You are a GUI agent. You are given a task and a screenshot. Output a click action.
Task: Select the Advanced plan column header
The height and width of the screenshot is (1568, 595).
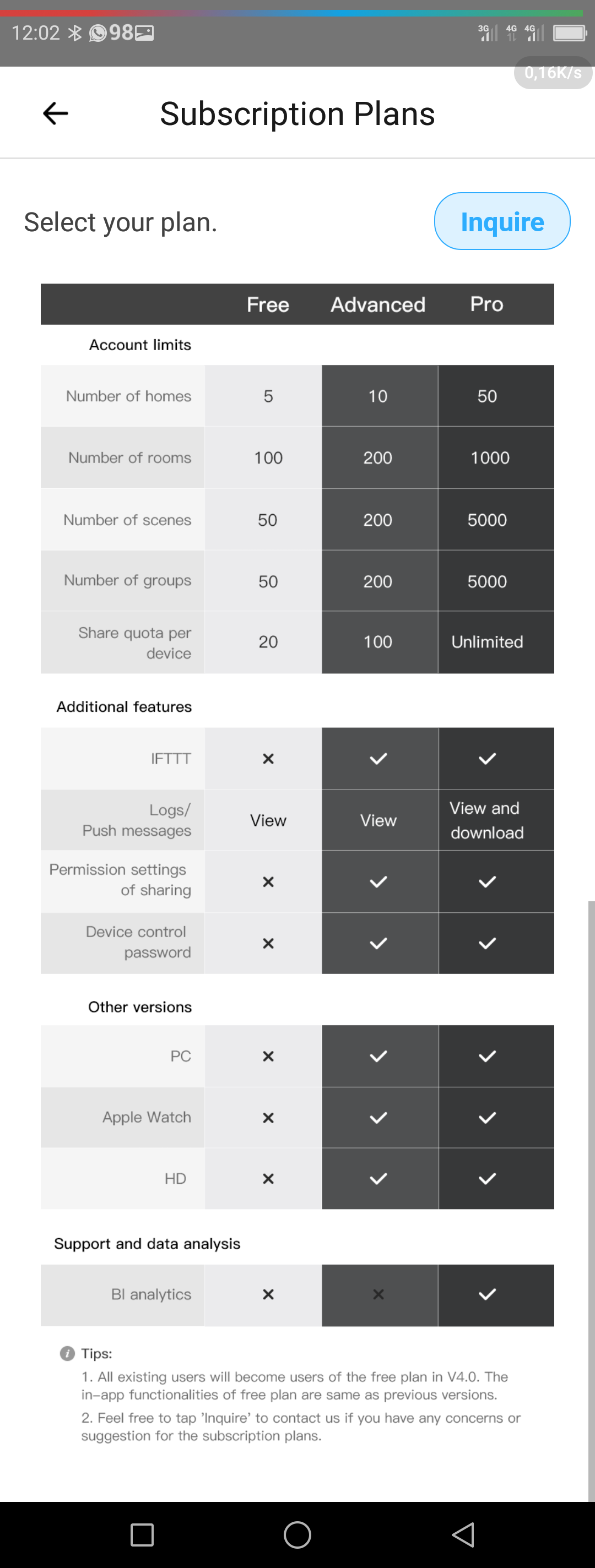[x=377, y=304]
